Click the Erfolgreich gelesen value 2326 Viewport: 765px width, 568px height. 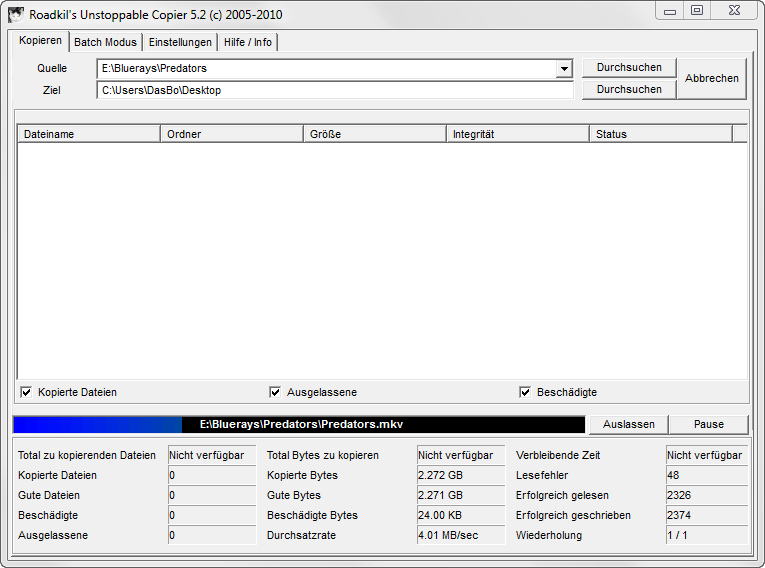707,495
